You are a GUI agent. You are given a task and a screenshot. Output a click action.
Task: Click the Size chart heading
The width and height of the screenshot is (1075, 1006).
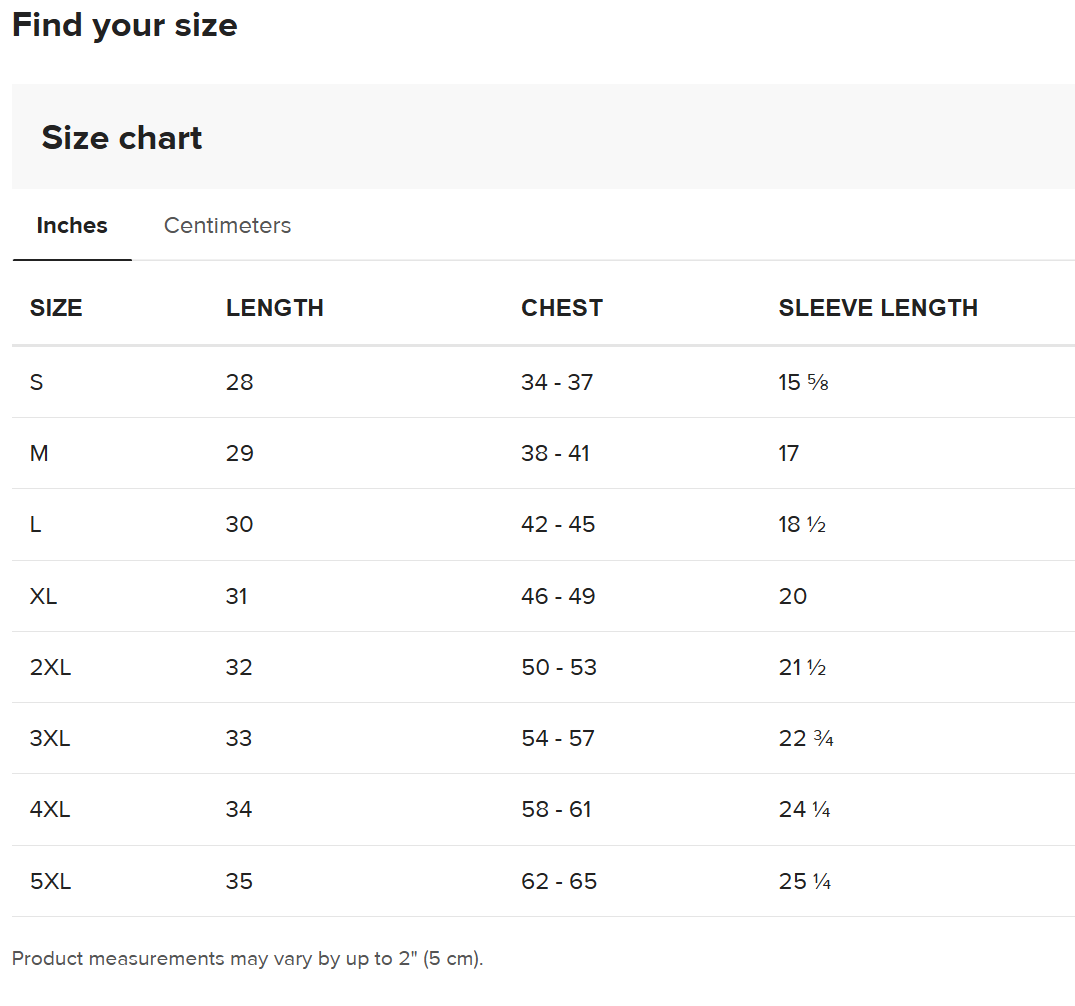[121, 138]
